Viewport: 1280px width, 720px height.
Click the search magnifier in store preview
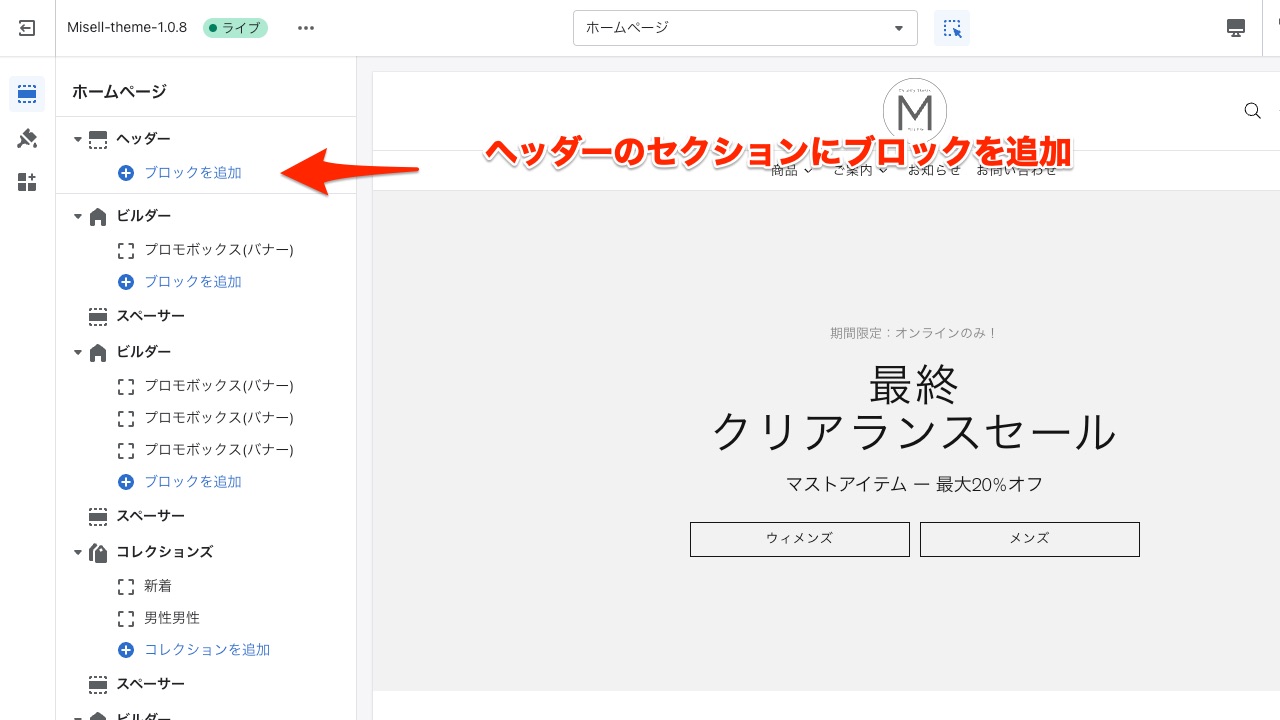[1252, 111]
